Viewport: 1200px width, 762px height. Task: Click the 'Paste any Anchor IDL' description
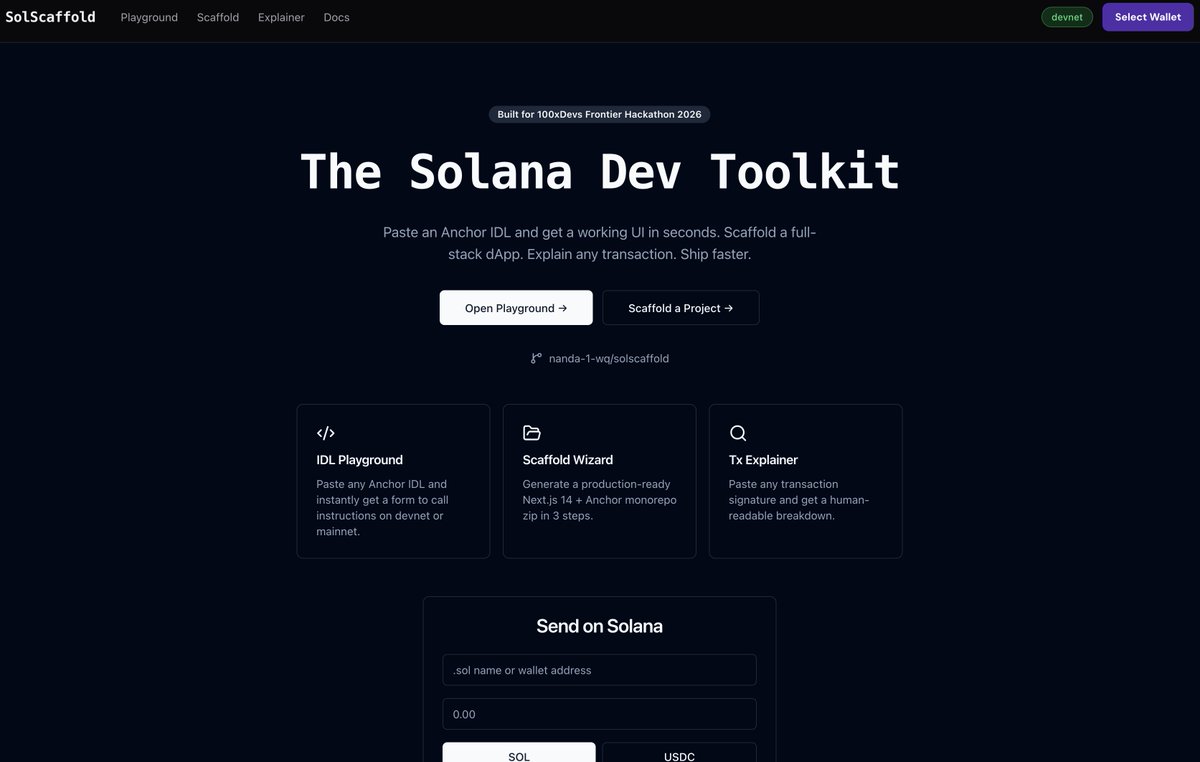(x=383, y=508)
